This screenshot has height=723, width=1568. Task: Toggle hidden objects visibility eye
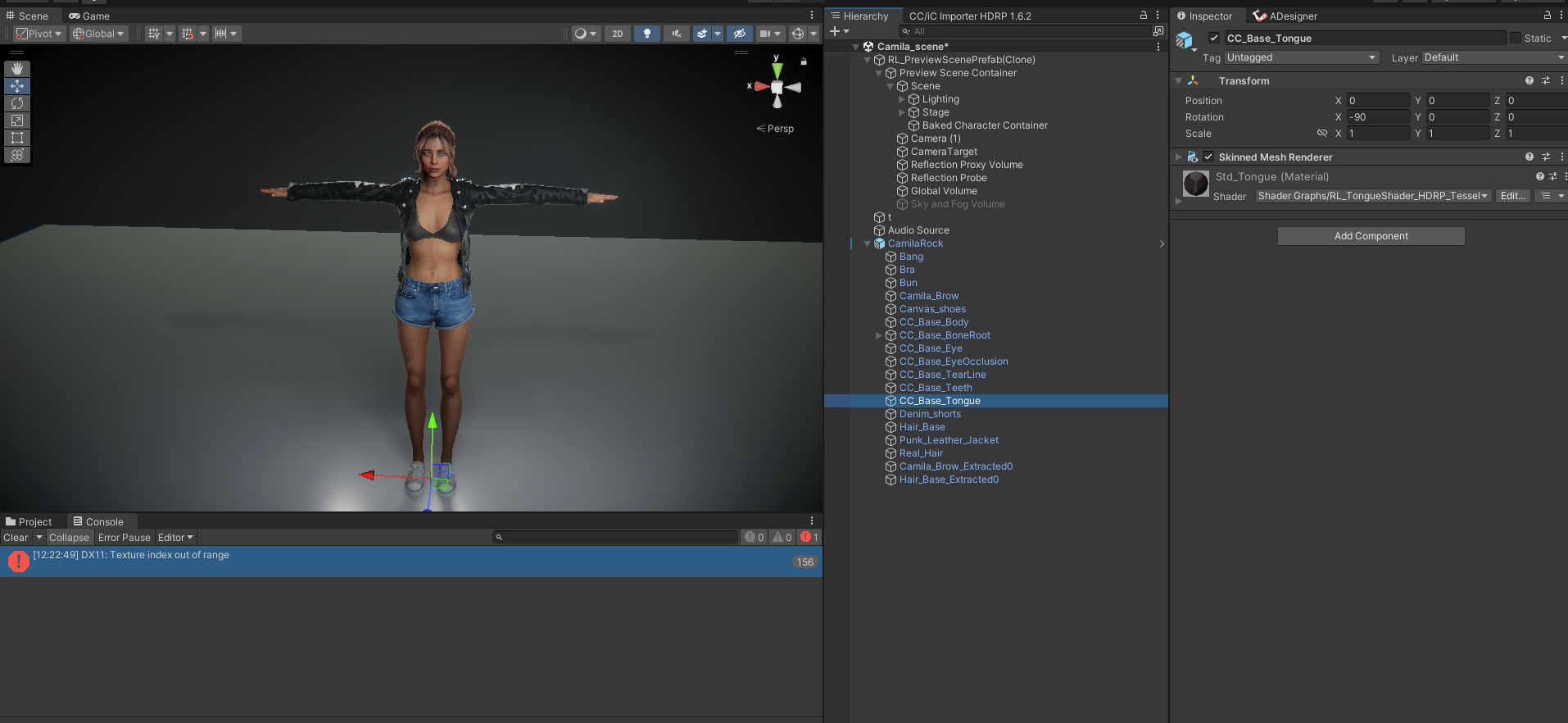pos(739,34)
